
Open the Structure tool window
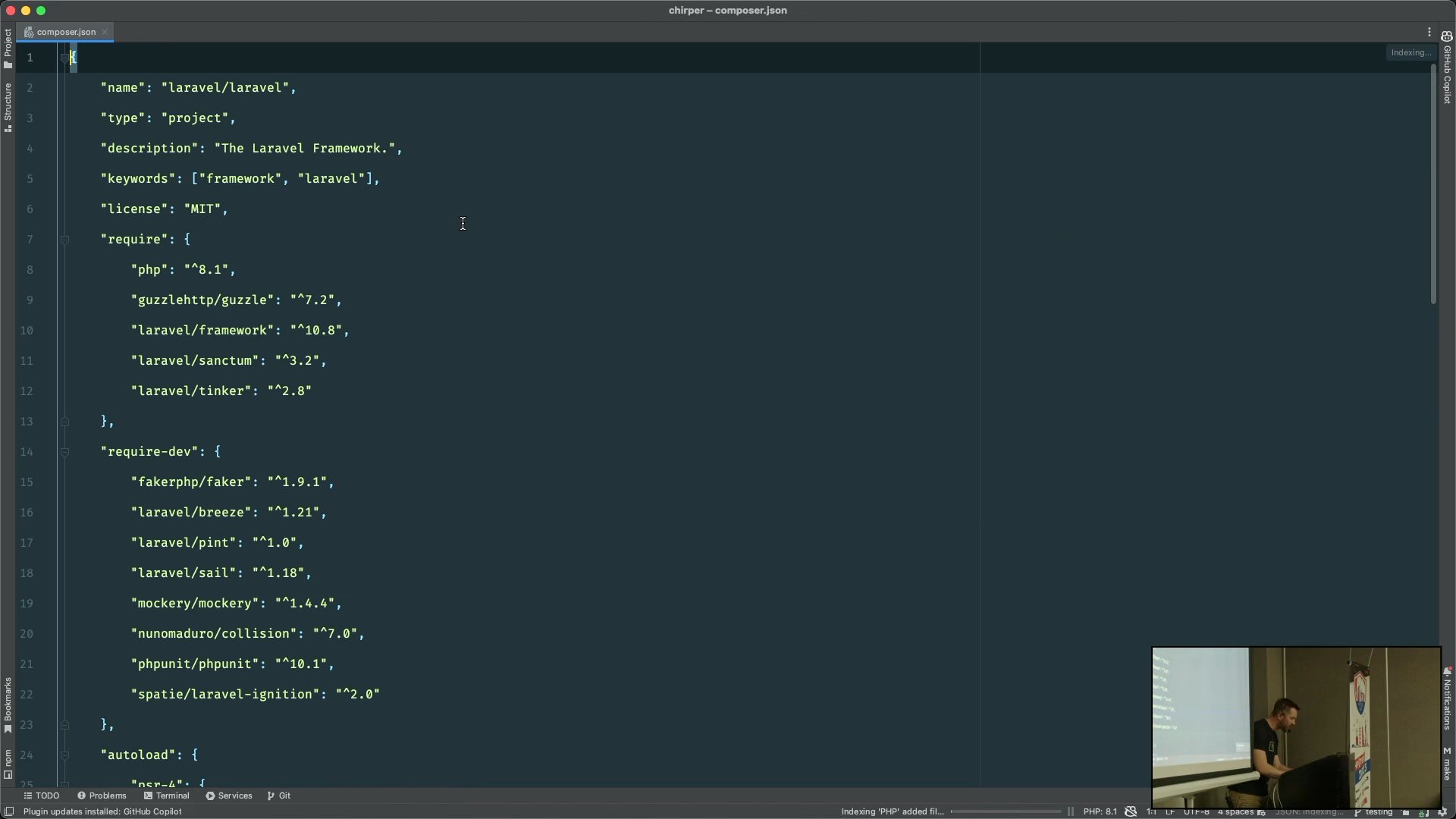(x=8, y=107)
